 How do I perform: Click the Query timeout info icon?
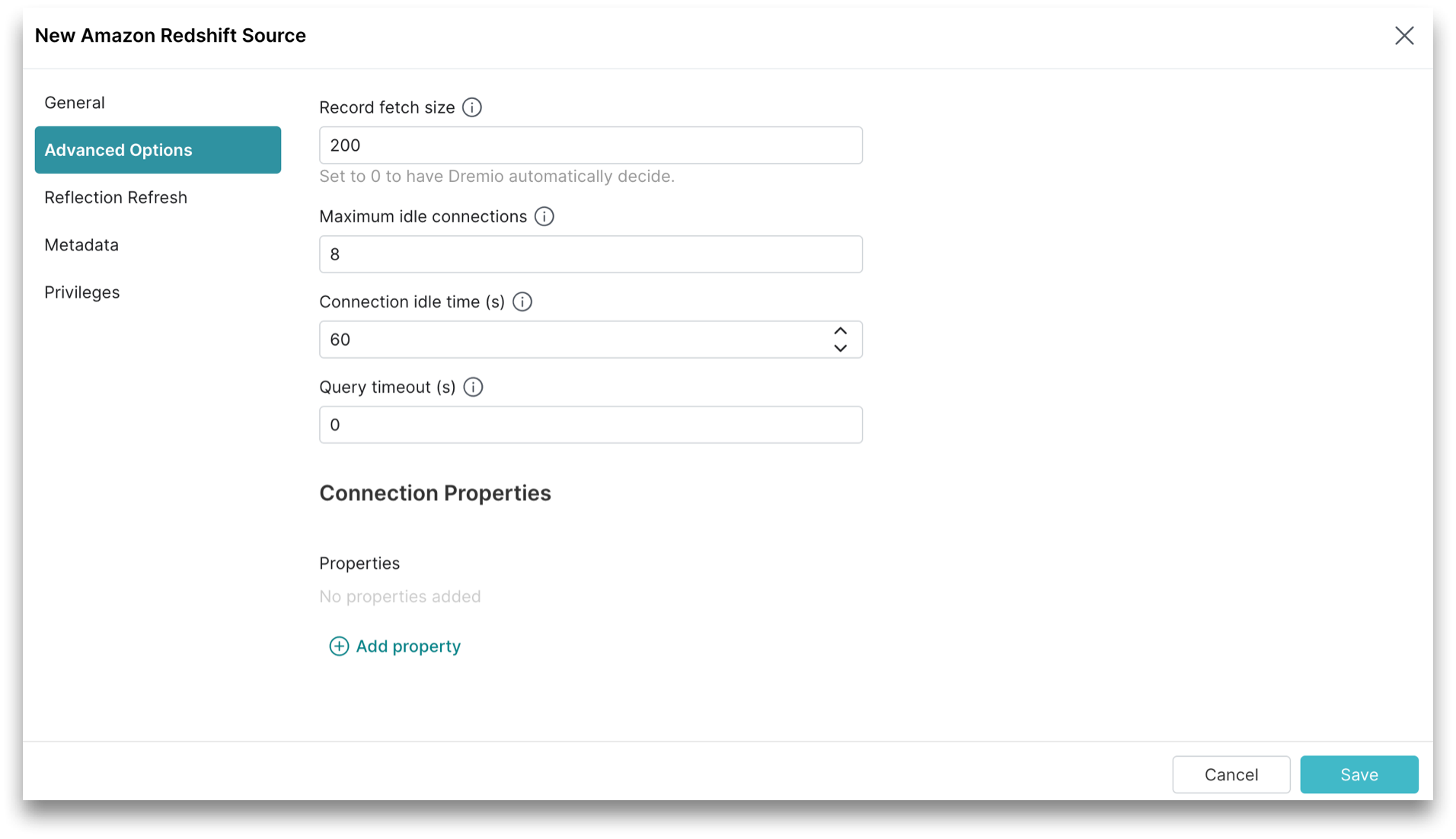[473, 387]
